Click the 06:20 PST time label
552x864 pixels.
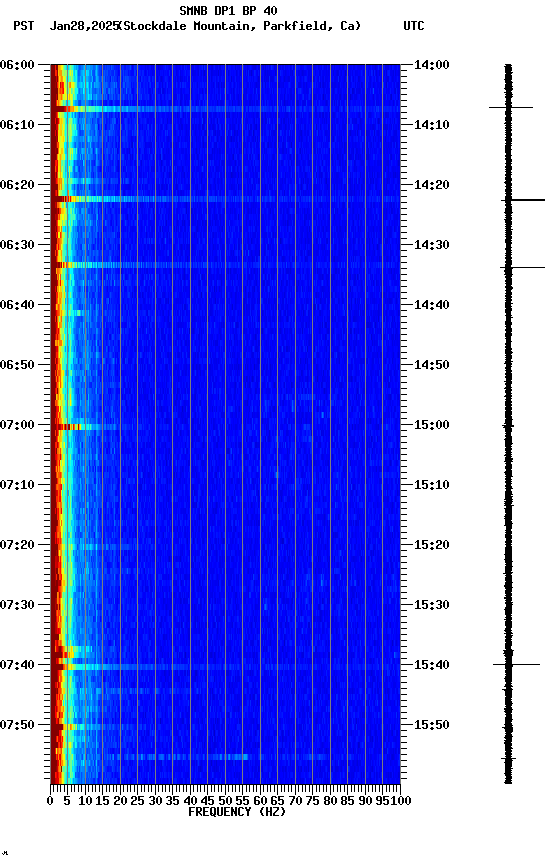[17, 185]
